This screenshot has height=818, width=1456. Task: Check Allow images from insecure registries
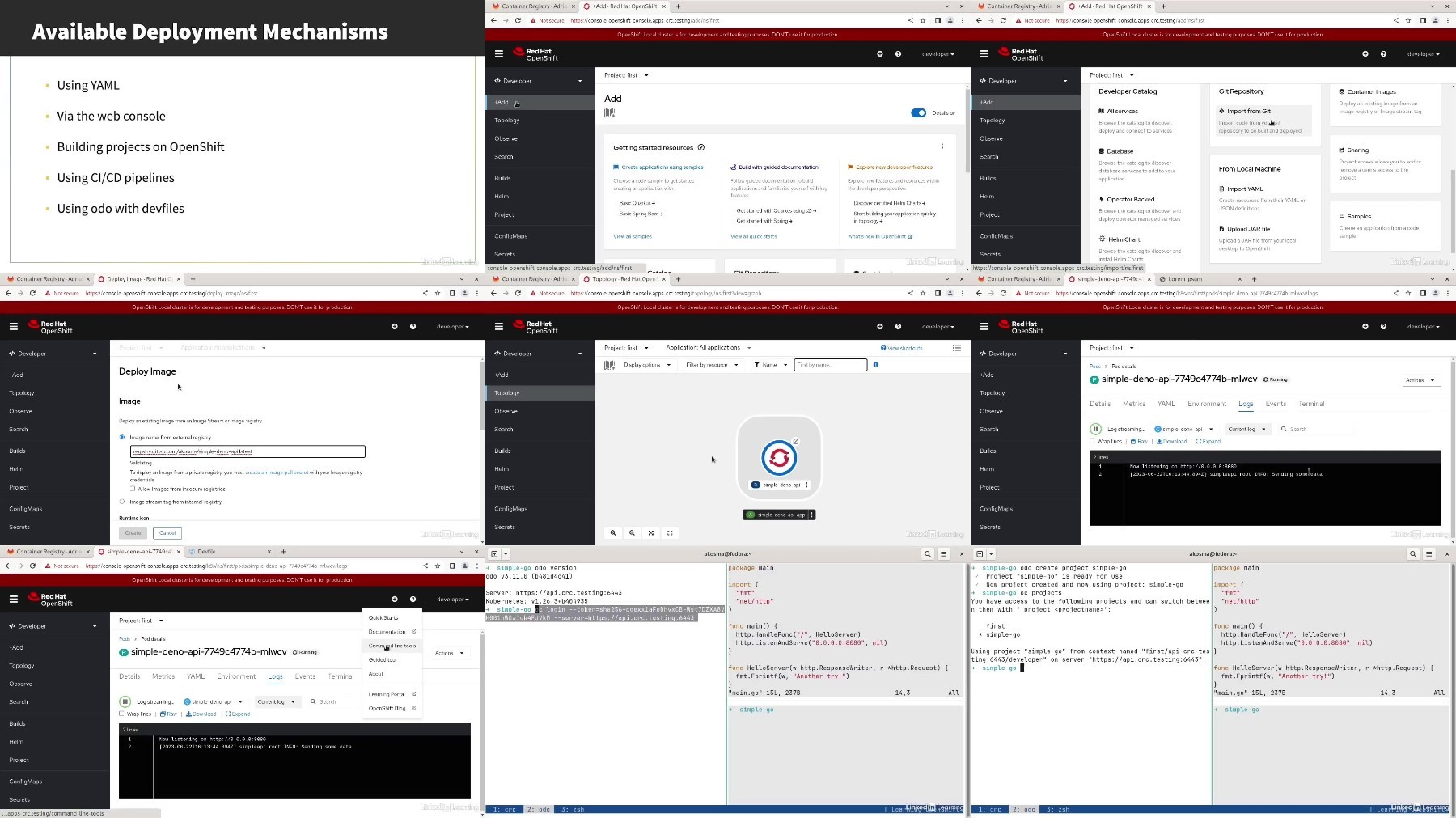133,489
